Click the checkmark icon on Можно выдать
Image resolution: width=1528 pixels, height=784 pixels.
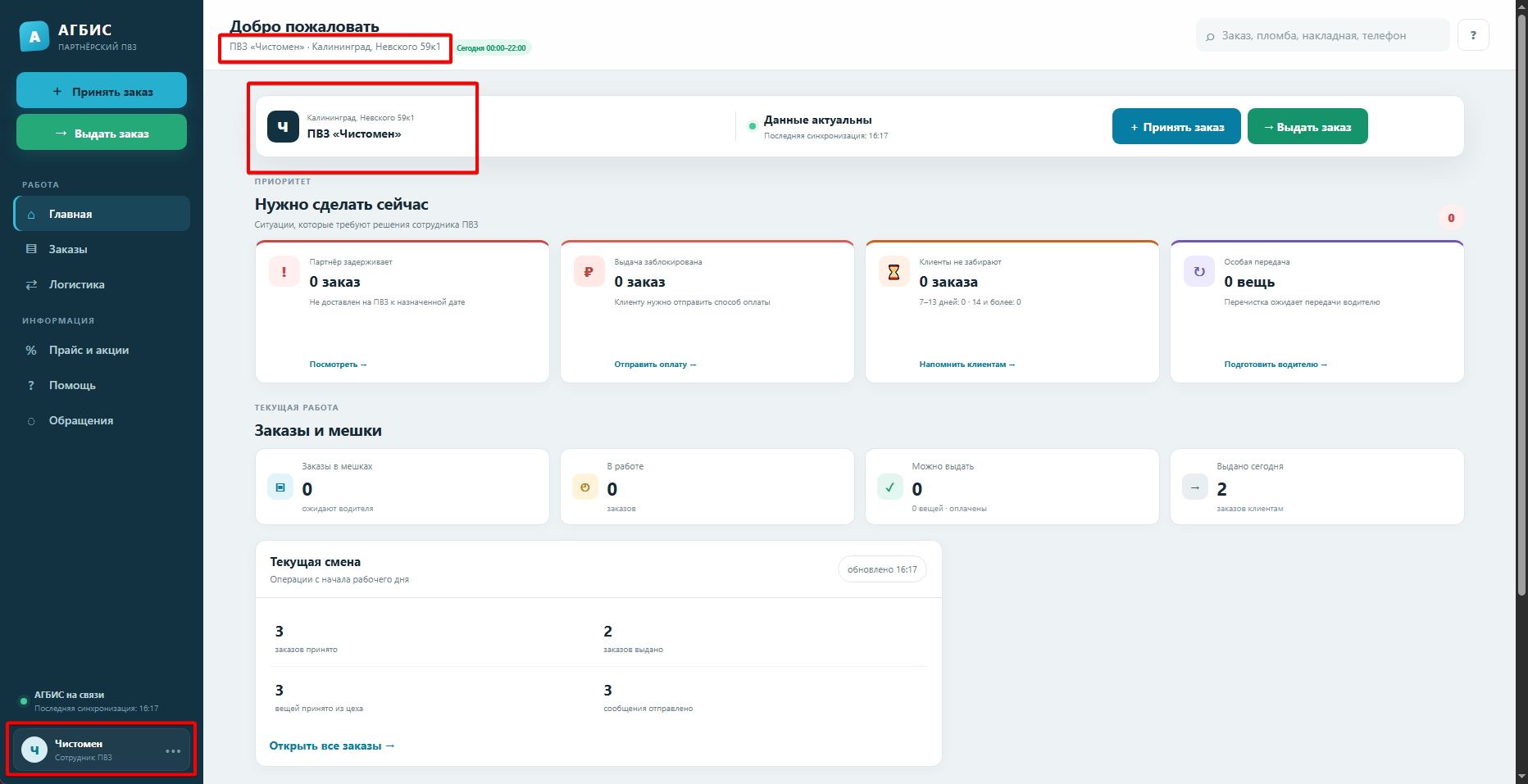890,487
